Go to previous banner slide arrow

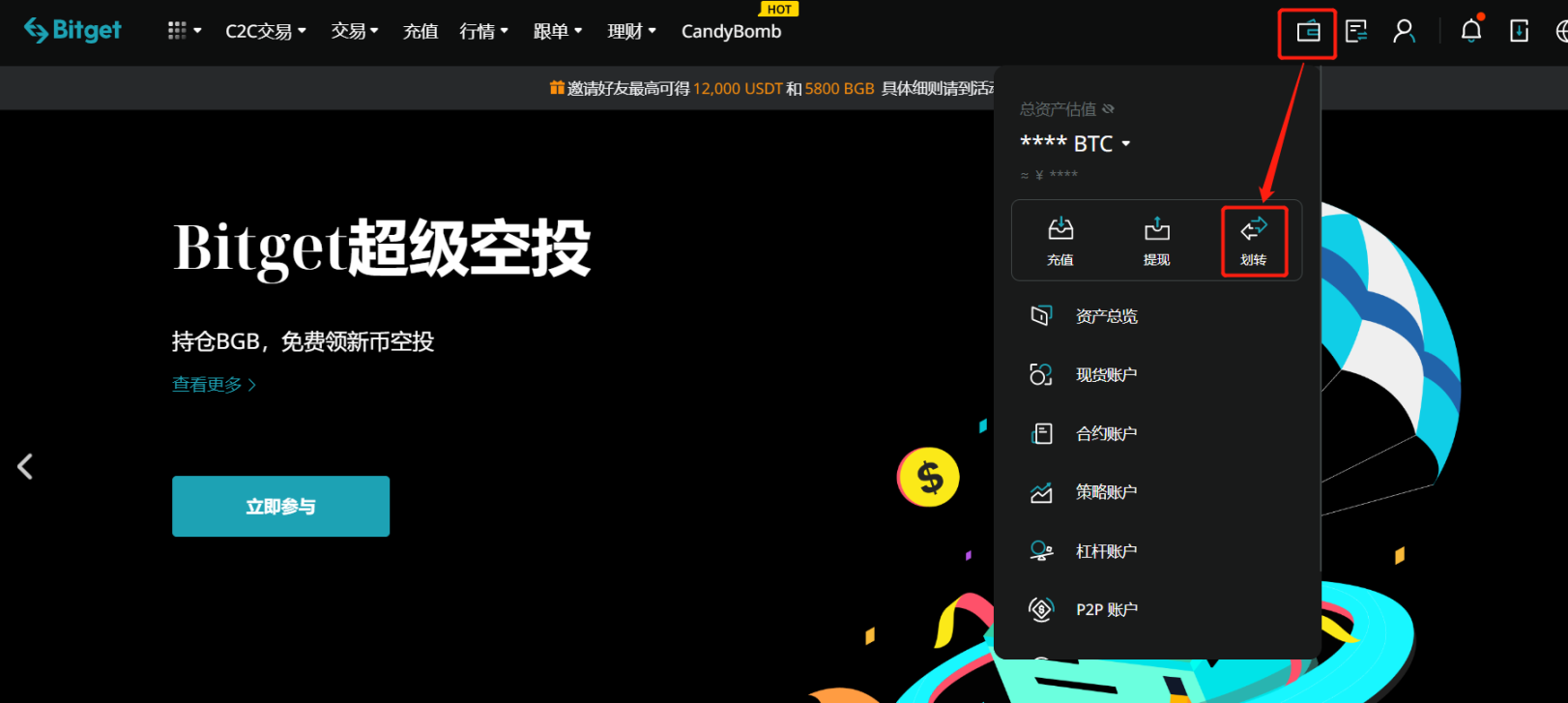[x=25, y=467]
